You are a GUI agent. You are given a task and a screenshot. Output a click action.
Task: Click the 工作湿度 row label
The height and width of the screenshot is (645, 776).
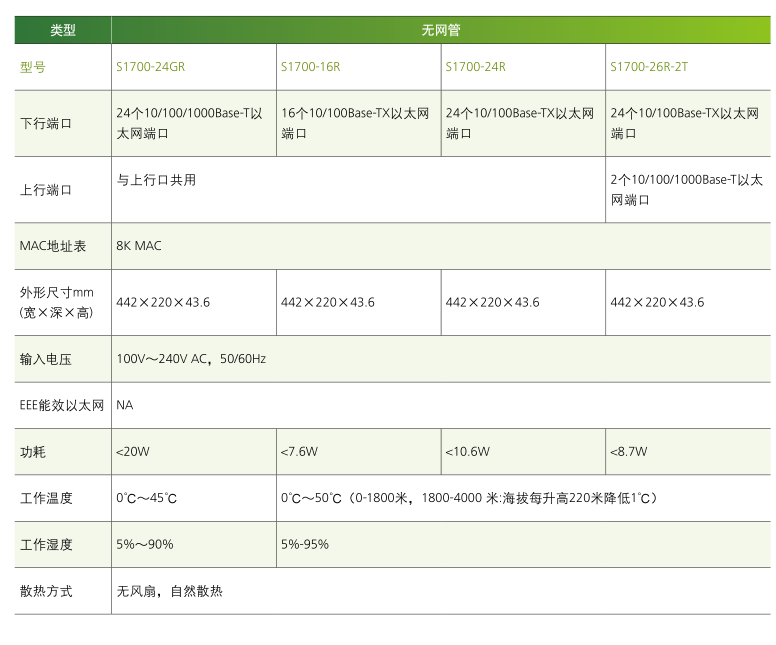tap(46, 545)
